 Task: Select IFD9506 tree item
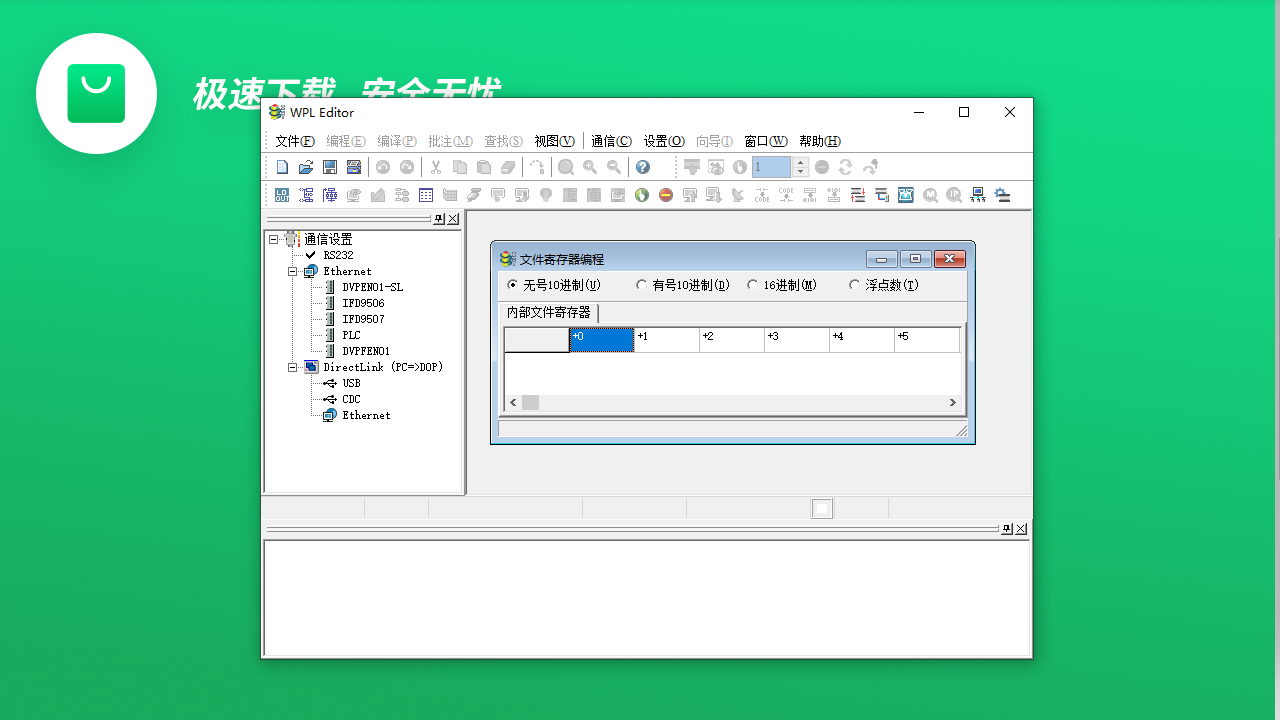(x=363, y=303)
